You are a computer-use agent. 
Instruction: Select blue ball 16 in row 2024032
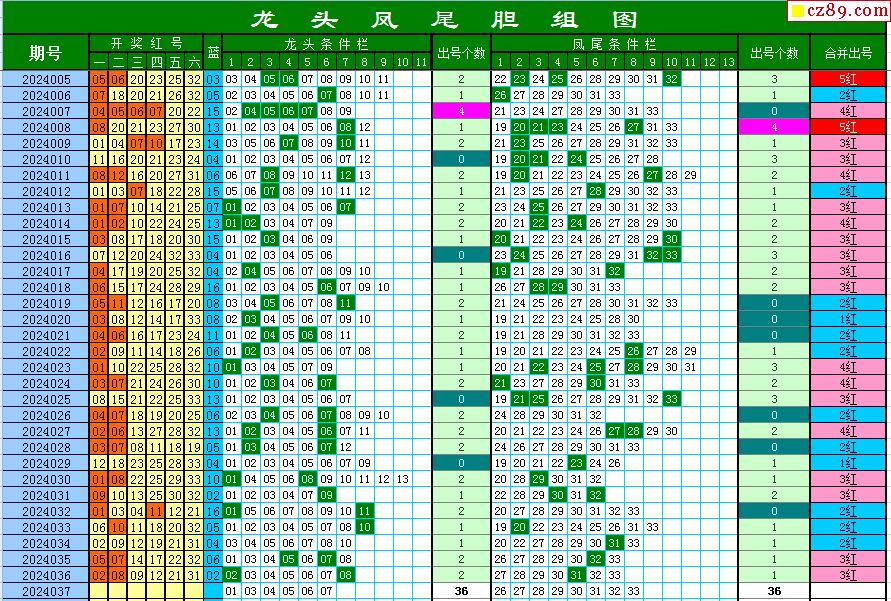coord(213,511)
